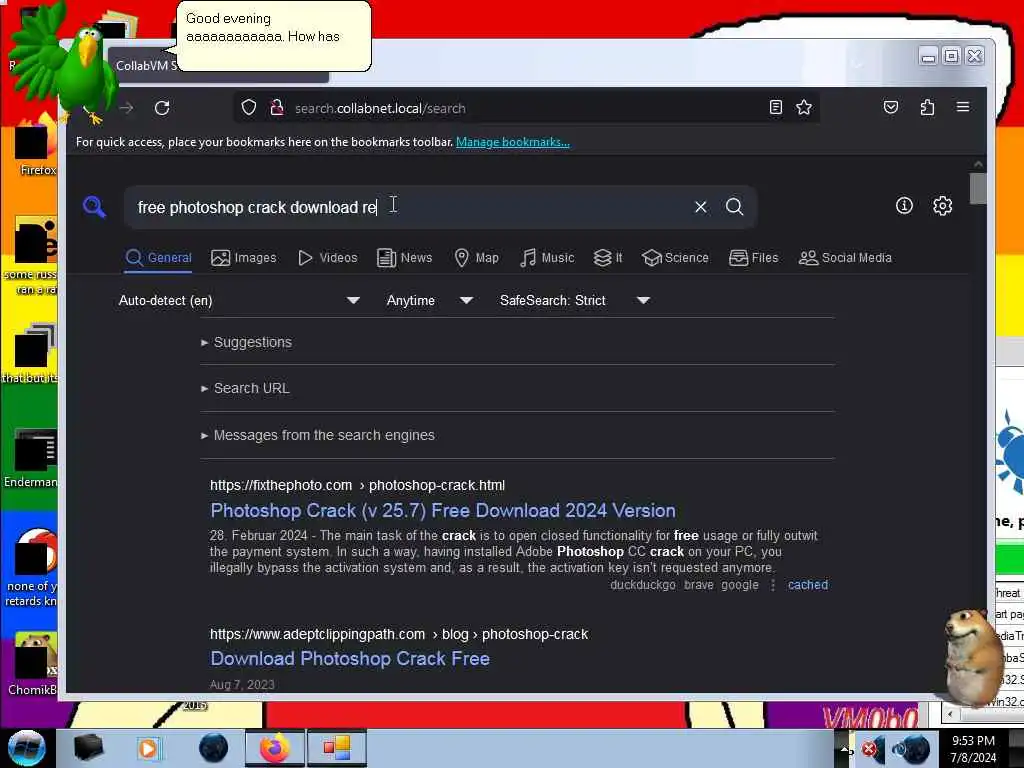This screenshot has width=1024, height=768.
Task: Switch to the Music tab
Action: (547, 258)
